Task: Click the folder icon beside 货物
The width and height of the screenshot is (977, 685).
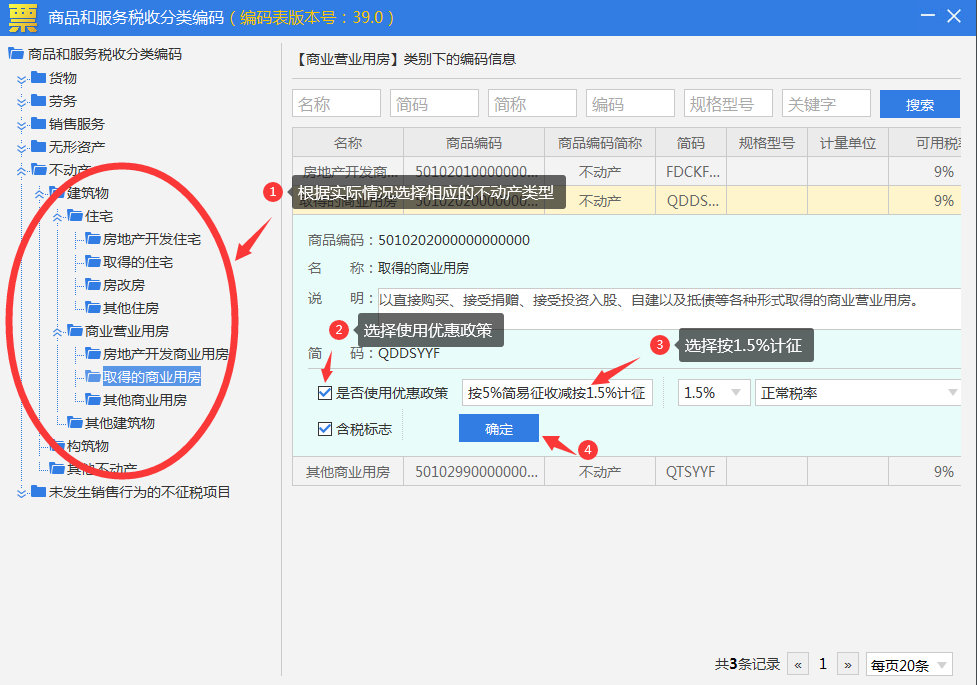Action: pyautogui.click(x=39, y=77)
